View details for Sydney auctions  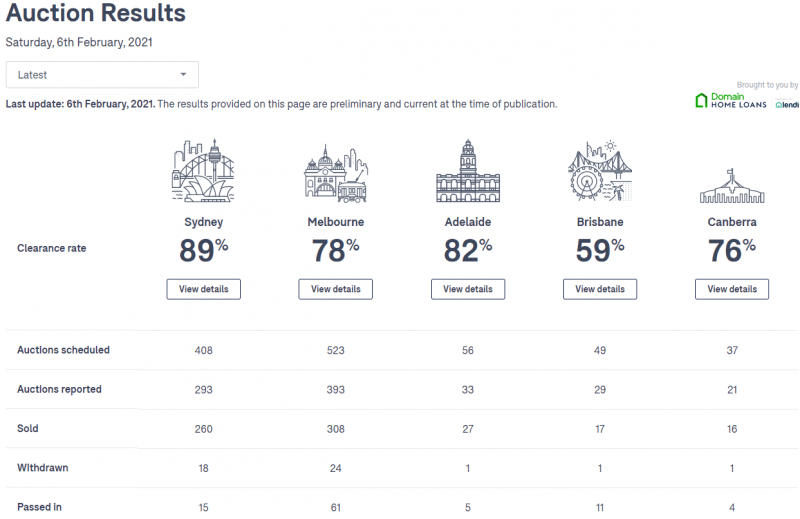[203, 289]
